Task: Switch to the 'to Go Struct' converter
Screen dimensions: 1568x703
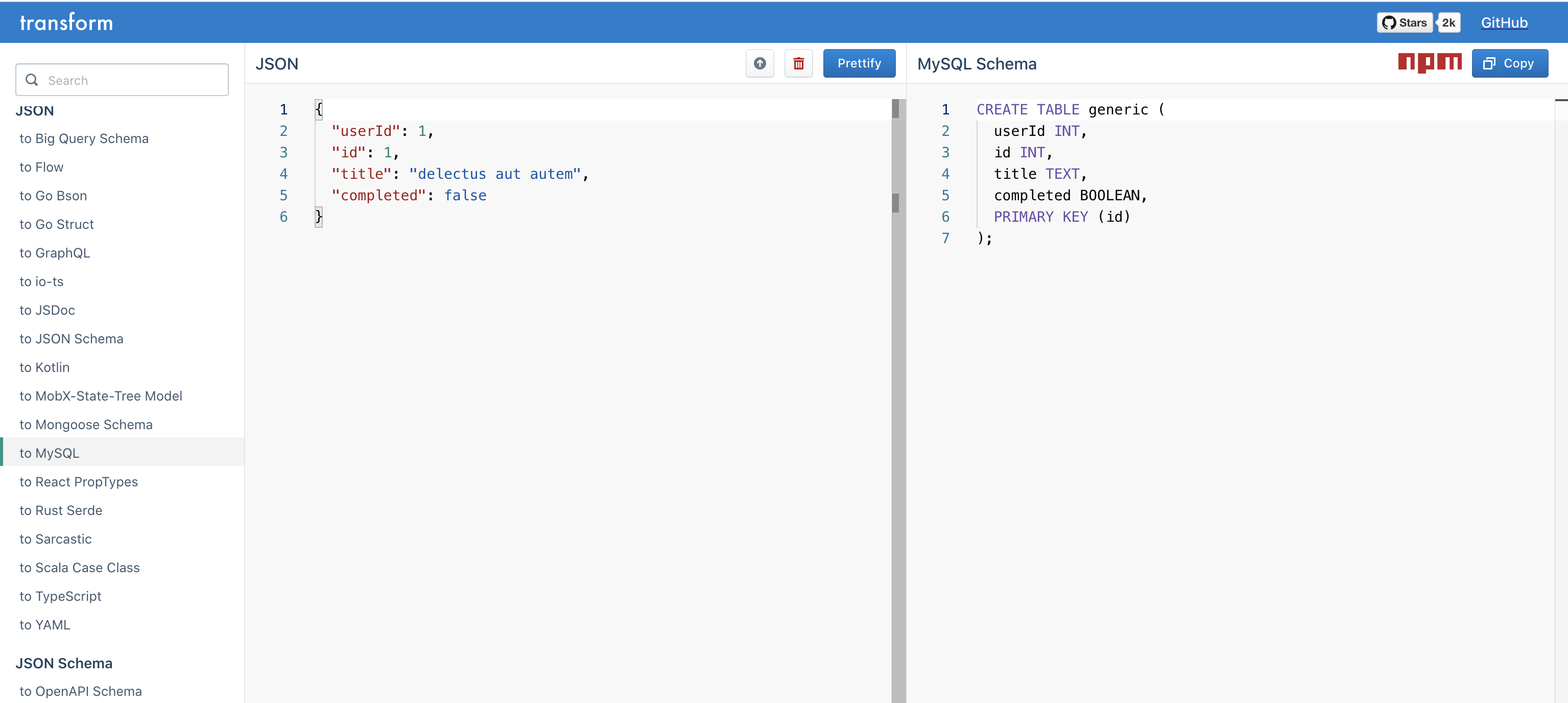Action: (57, 224)
